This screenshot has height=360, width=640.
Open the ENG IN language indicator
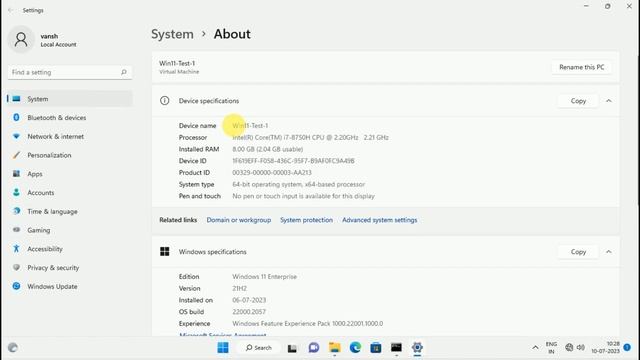551,348
